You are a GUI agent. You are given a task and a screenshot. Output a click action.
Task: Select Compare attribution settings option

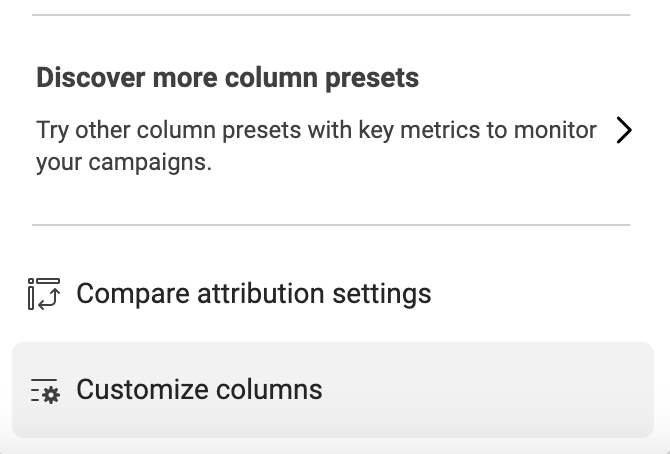click(333, 294)
